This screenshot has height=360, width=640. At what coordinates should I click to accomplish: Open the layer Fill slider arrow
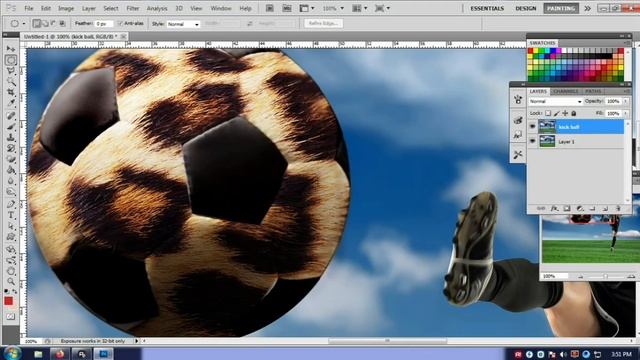click(625, 113)
